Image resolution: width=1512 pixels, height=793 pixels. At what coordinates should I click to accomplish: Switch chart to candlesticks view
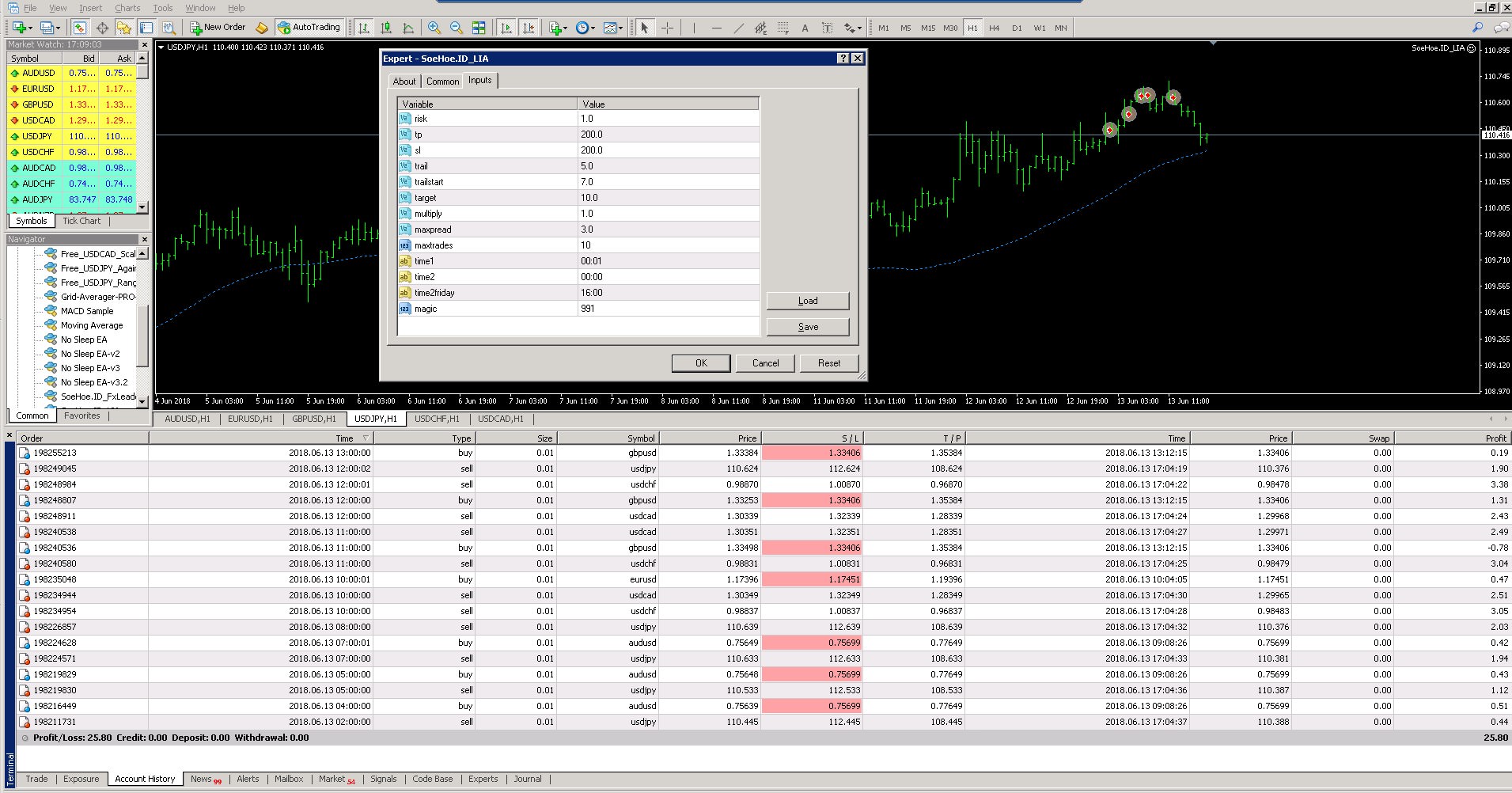point(386,28)
